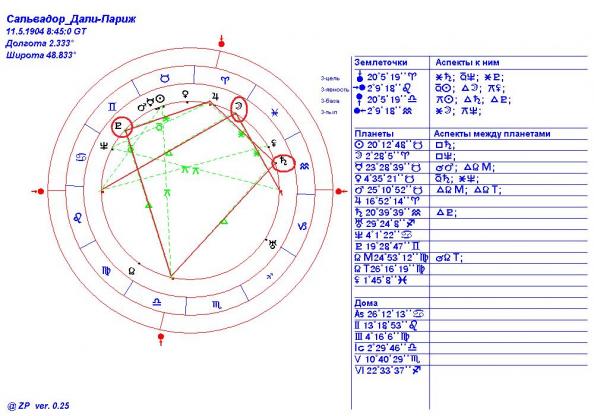This screenshot has width=594, height=416.
Task: Click the date '11.5.1904 8:45:0 GT'
Action: (x=46, y=31)
